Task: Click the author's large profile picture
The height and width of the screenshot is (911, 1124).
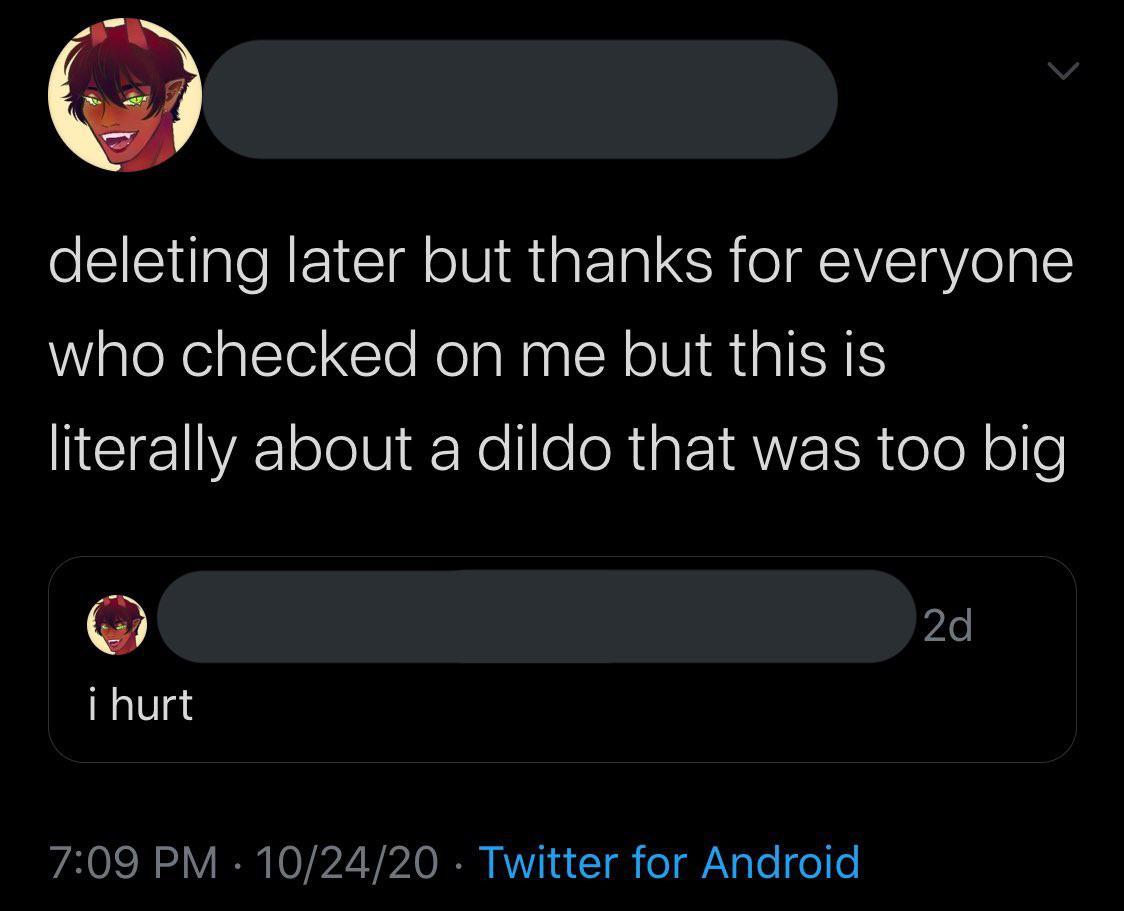Action: (x=126, y=96)
